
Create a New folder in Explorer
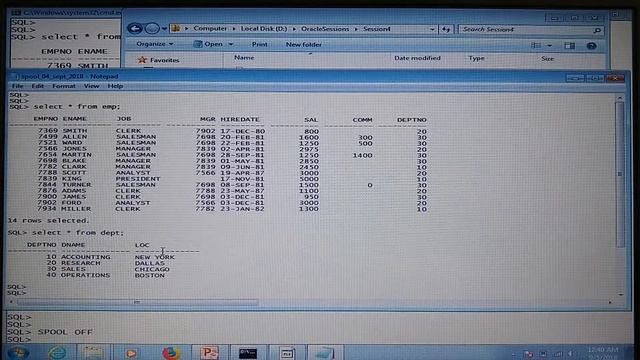click(303, 44)
